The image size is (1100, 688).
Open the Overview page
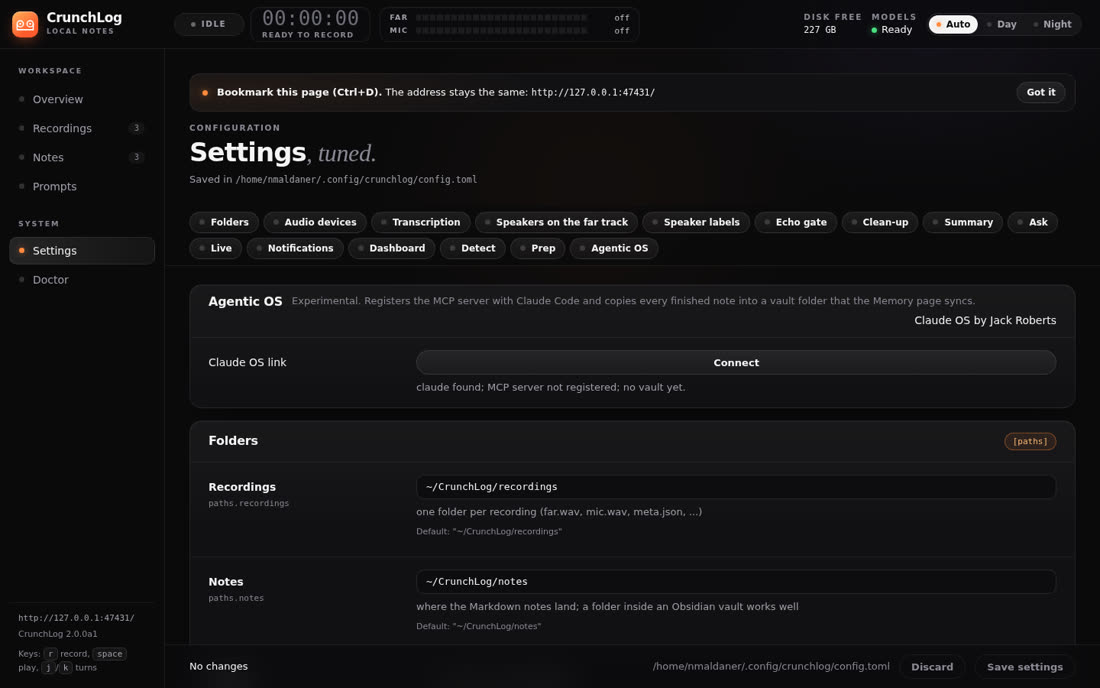click(82, 100)
